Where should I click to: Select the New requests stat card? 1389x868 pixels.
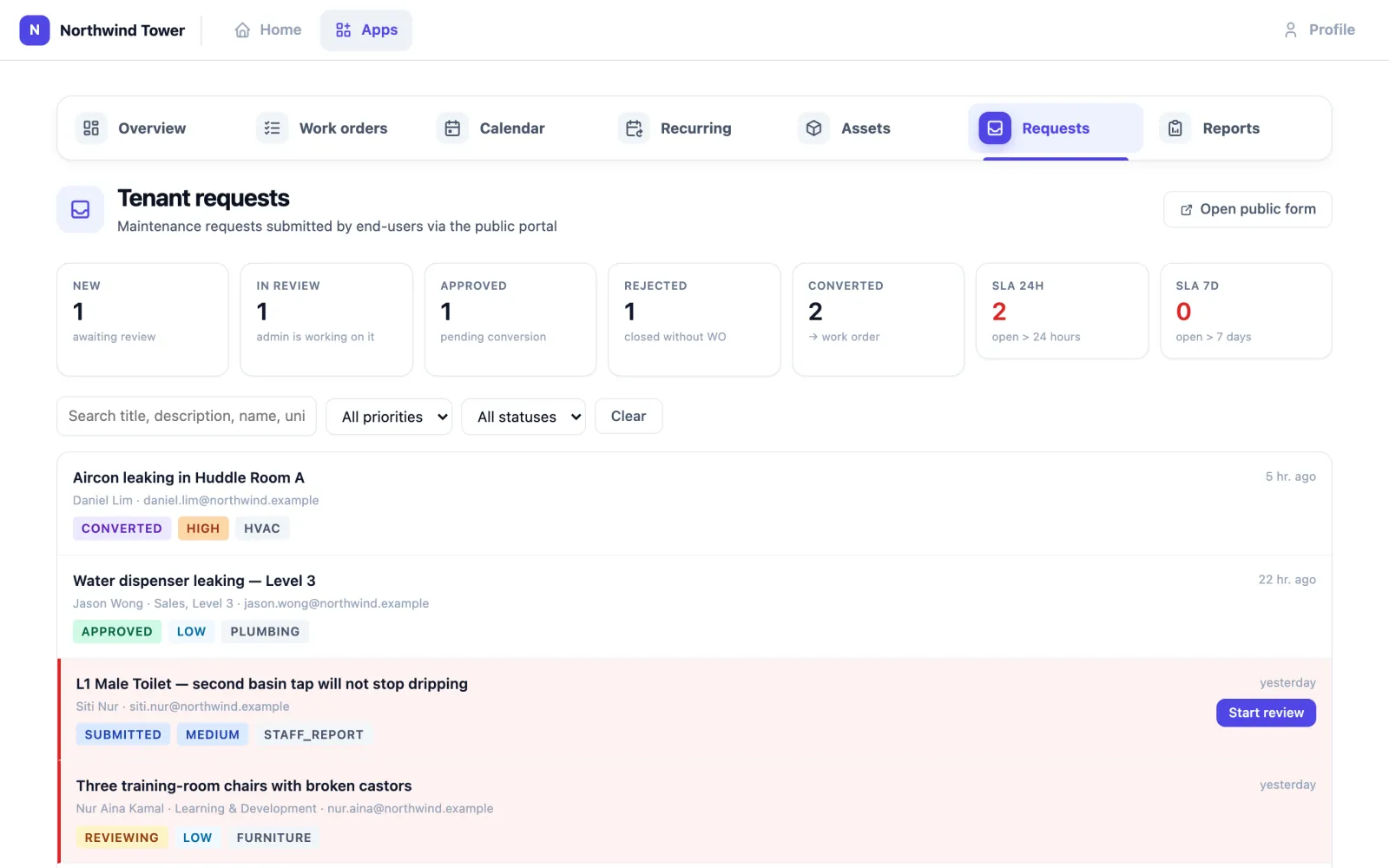(x=142, y=319)
